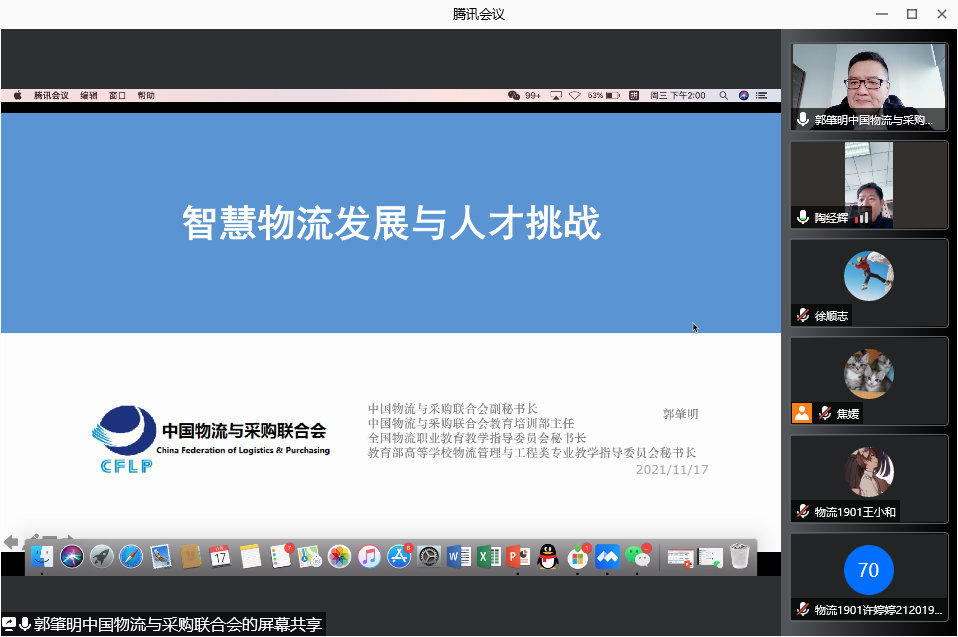Screen dimensions: 958x637
Task: Open Finder from the shared dock
Action: [42, 557]
